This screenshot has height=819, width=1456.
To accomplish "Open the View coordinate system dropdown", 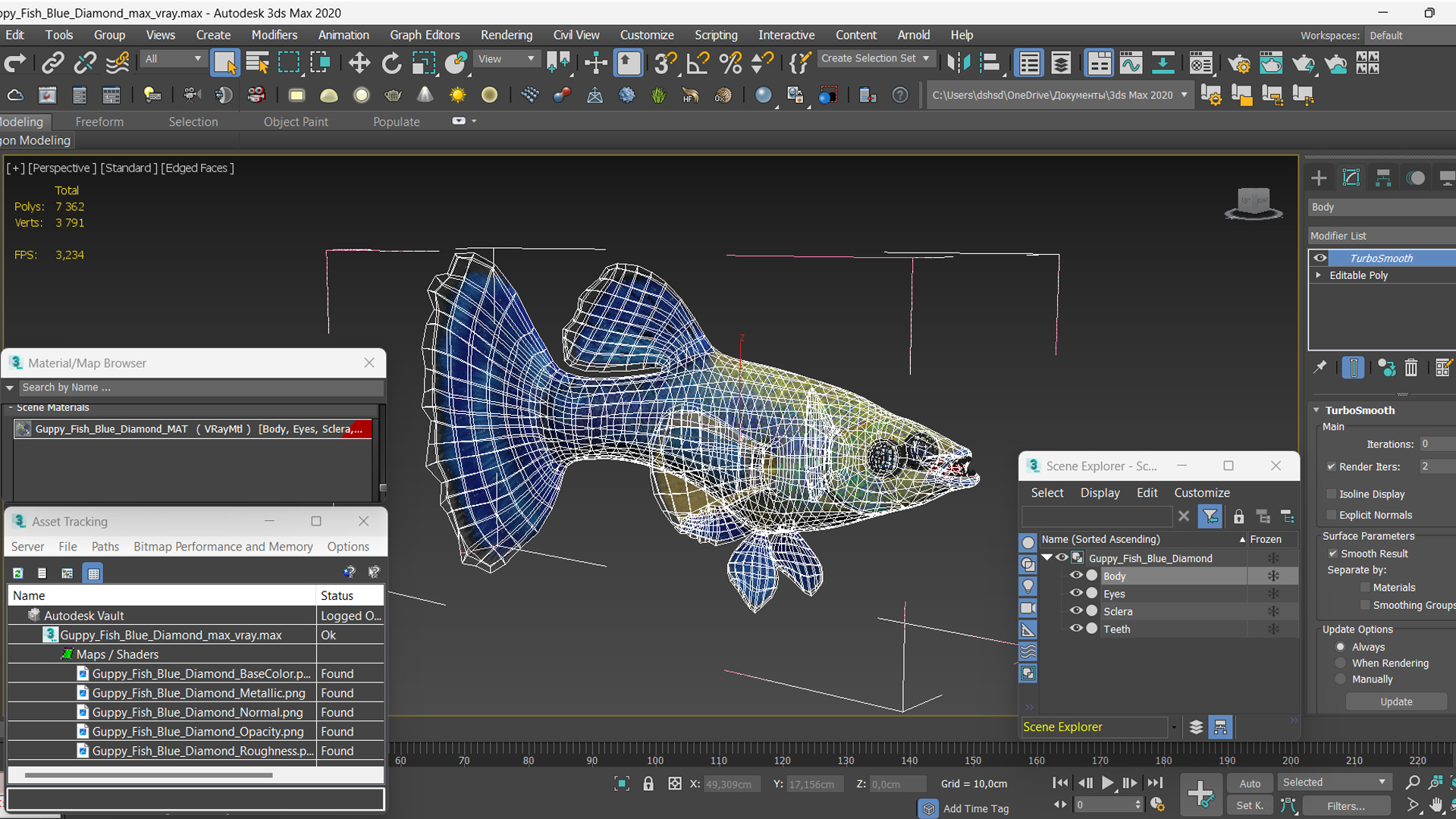I will click(x=507, y=58).
